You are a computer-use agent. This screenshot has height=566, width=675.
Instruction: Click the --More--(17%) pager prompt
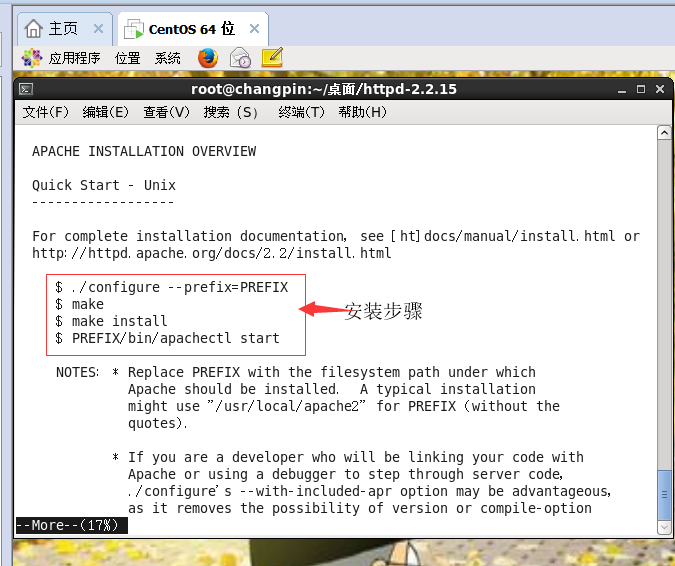click(x=71, y=526)
